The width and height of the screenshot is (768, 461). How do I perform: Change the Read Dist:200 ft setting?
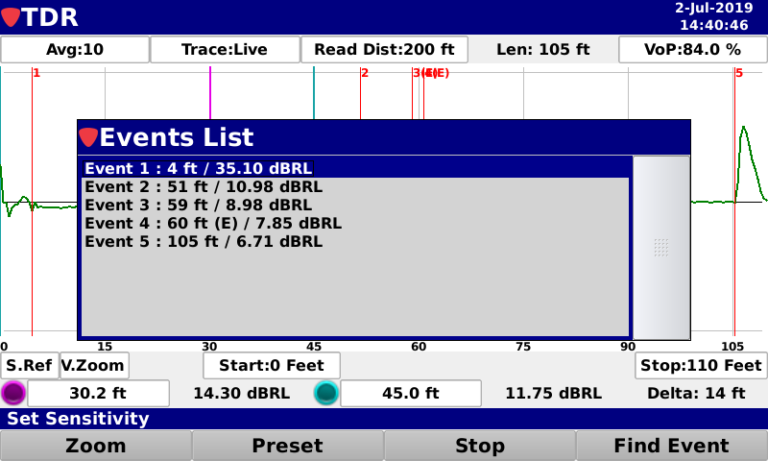pos(384,50)
